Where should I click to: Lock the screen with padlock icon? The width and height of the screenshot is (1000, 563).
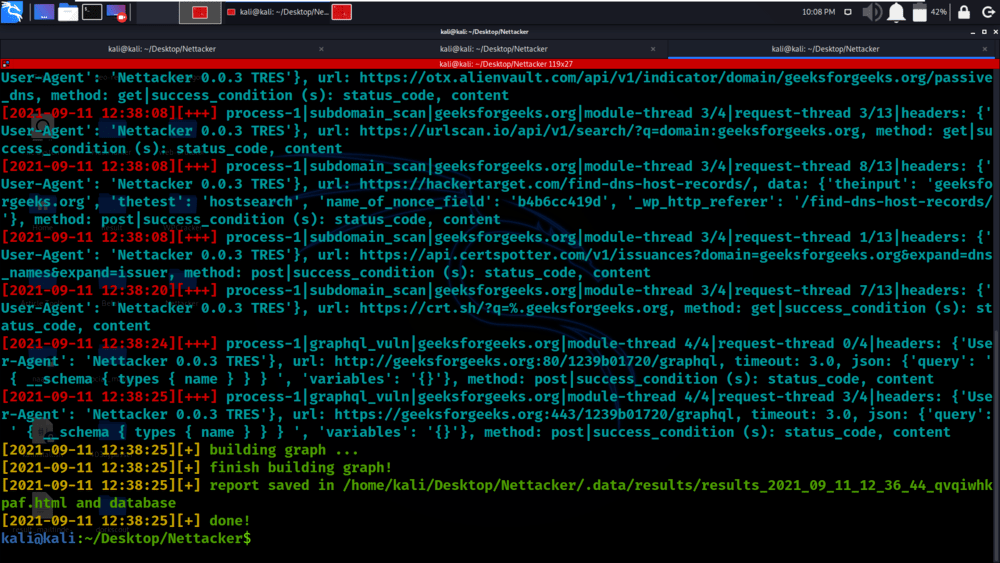coord(964,12)
